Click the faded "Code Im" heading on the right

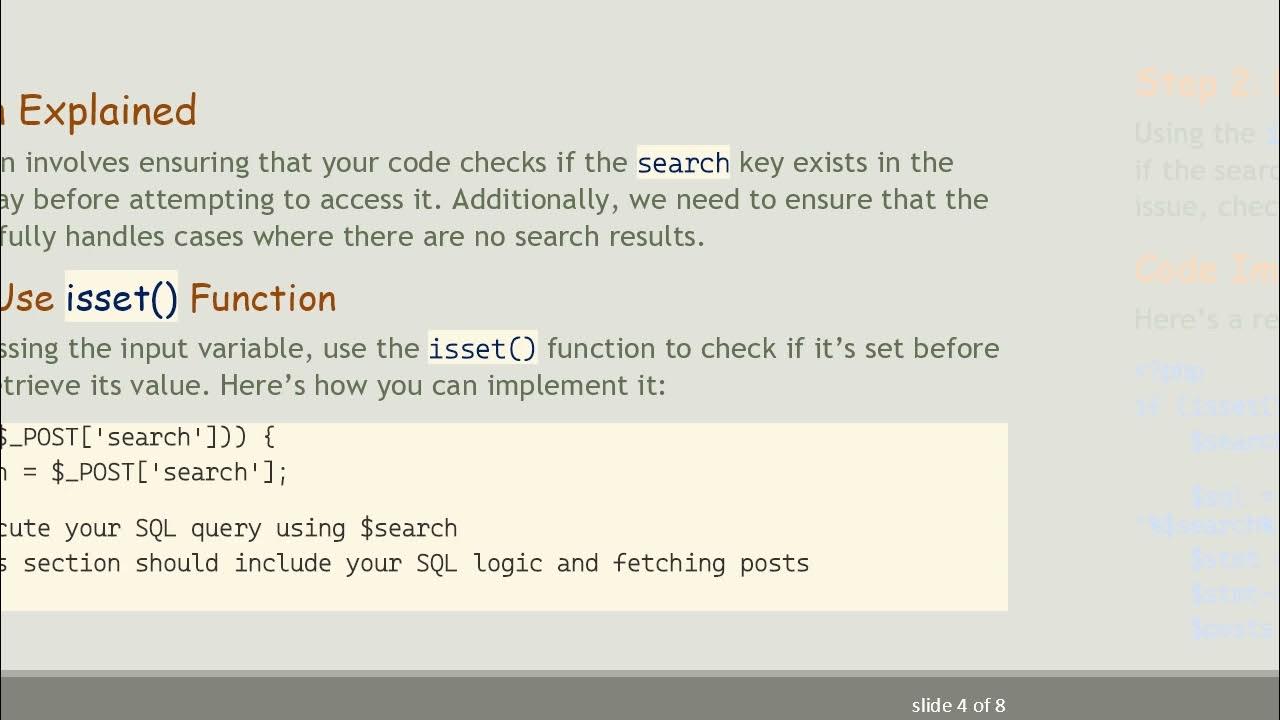pos(1206,269)
